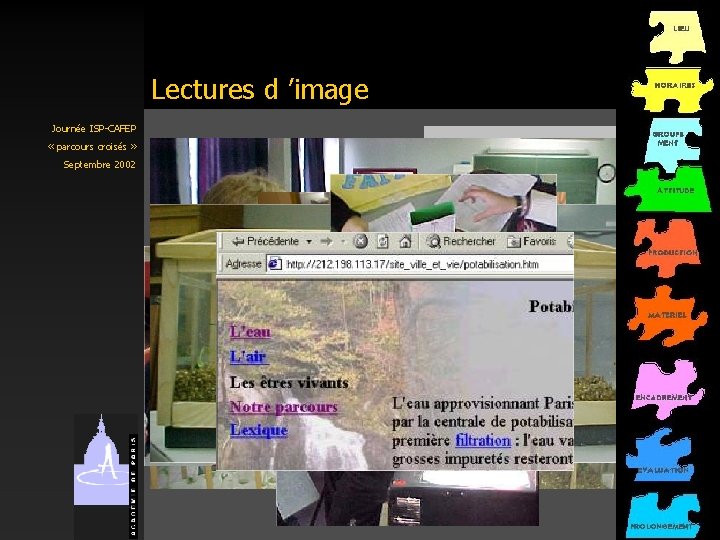Open the L'air link
Viewport: 720px width, 540px height.
[x=248, y=356]
